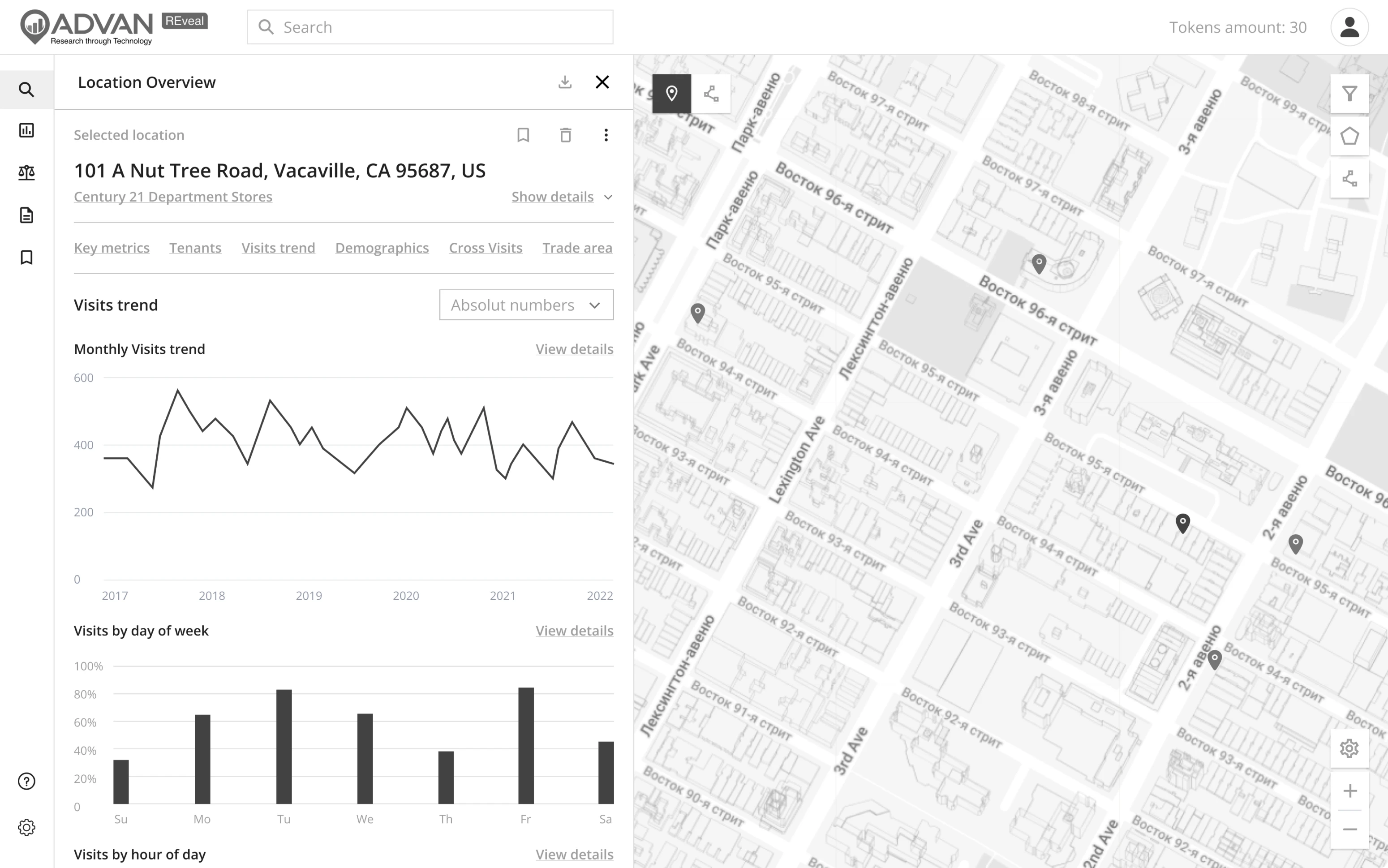The height and width of the screenshot is (868, 1388).
Task: Expand Show details for the location
Action: [x=561, y=196]
